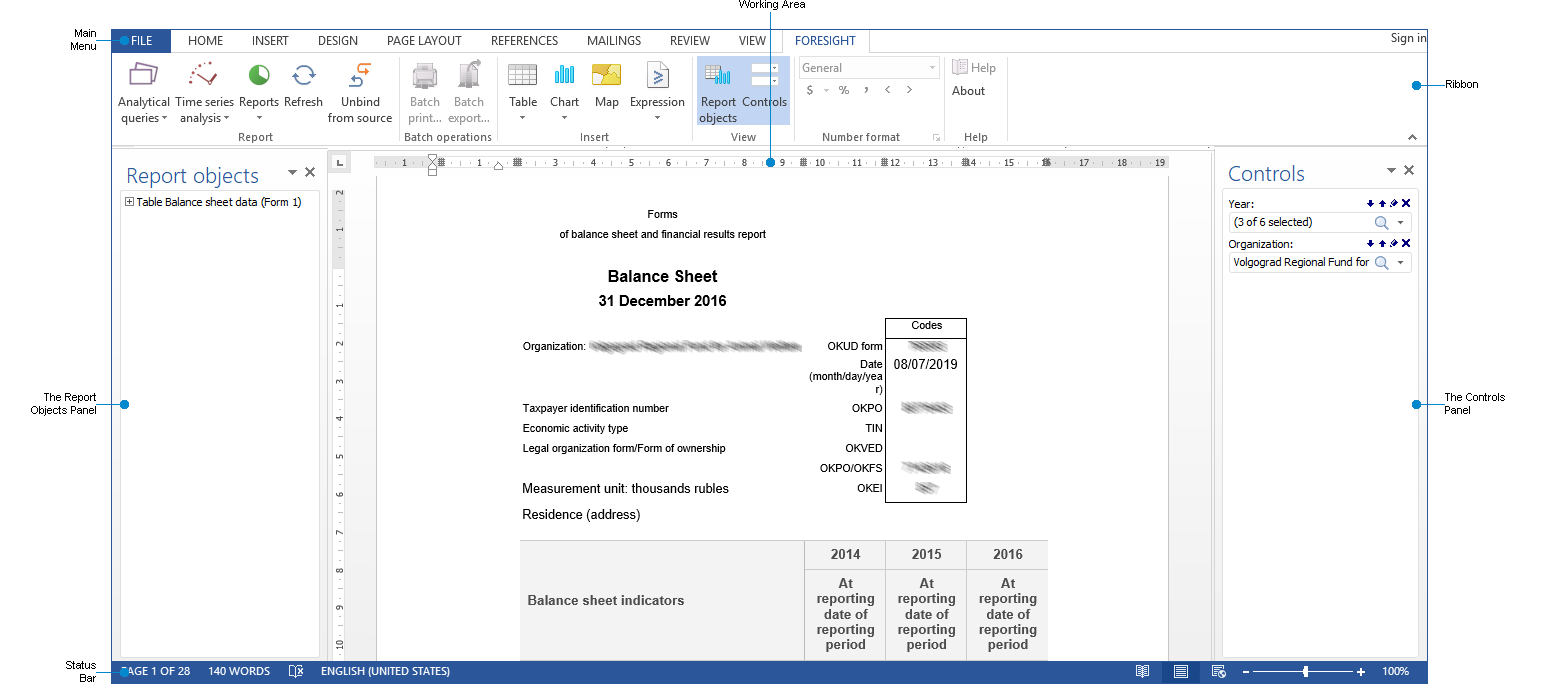1542x684 pixels.
Task: Insert a Map object
Action: 606,90
